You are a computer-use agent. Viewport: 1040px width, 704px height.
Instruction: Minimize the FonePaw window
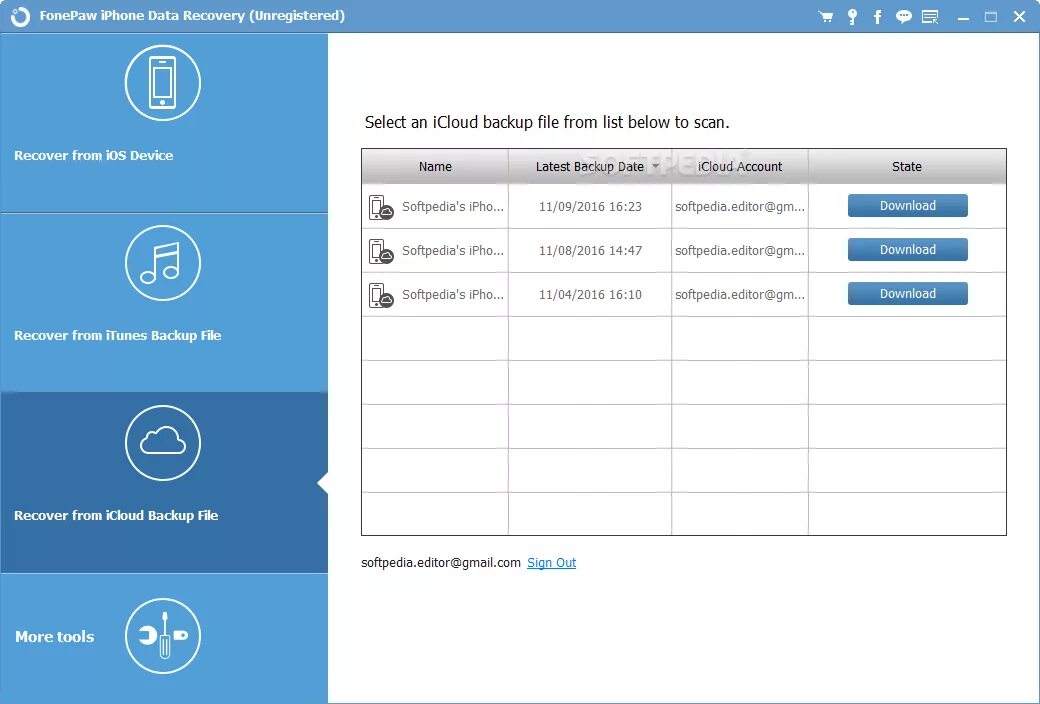[x=963, y=18]
